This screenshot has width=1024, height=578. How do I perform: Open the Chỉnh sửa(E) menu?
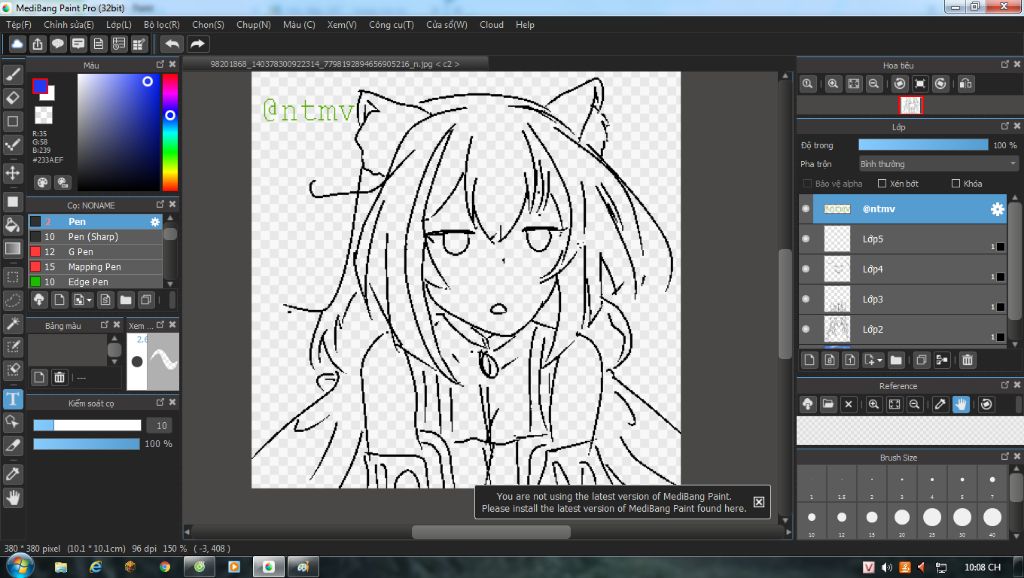tap(69, 25)
